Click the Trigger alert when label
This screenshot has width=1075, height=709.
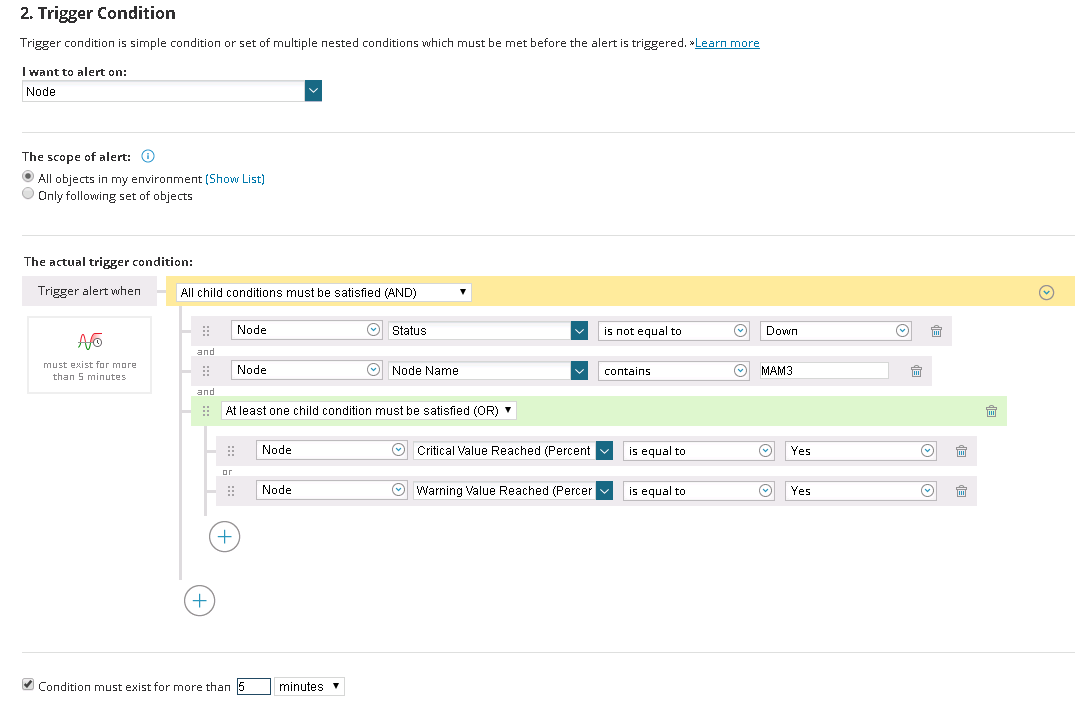tap(89, 291)
